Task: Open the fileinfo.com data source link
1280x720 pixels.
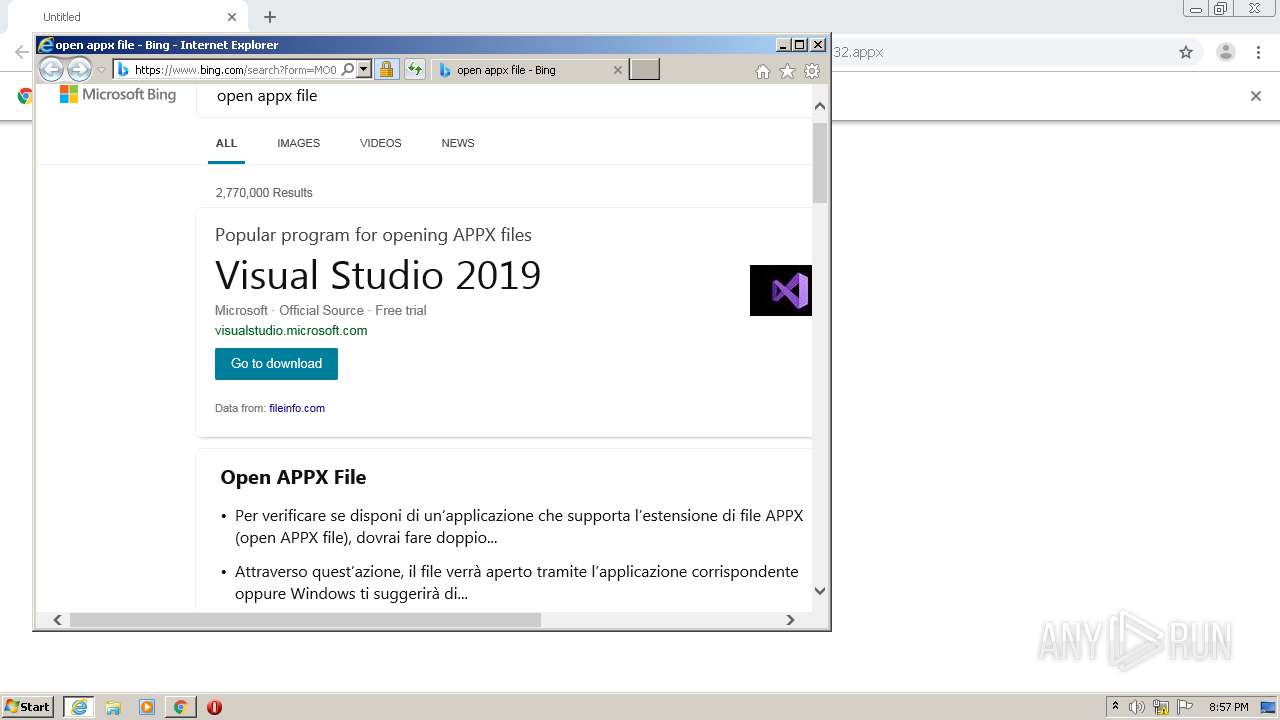Action: 297,408
